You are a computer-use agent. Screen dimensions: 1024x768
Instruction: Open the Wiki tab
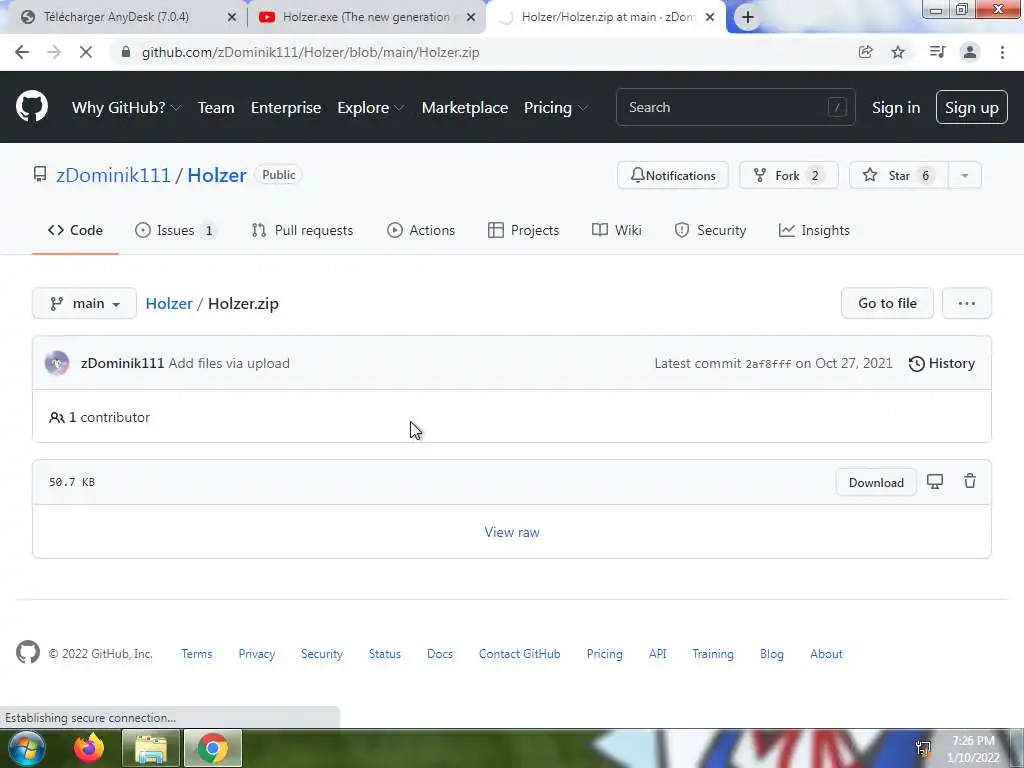[x=616, y=231]
